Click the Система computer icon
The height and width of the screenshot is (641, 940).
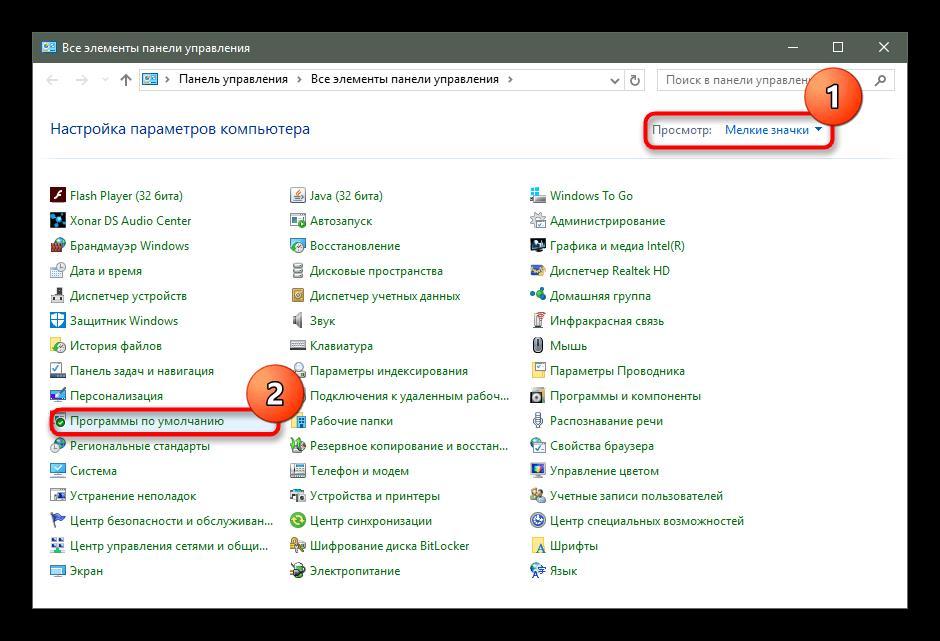(x=58, y=471)
